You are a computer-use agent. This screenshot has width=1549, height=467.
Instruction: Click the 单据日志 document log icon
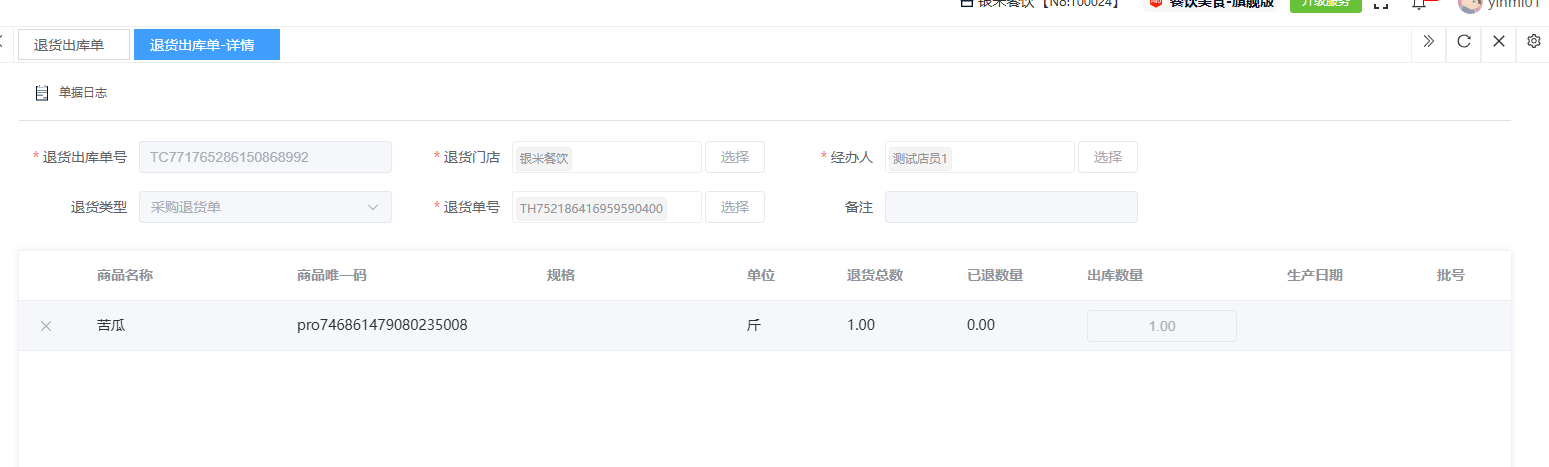42,93
